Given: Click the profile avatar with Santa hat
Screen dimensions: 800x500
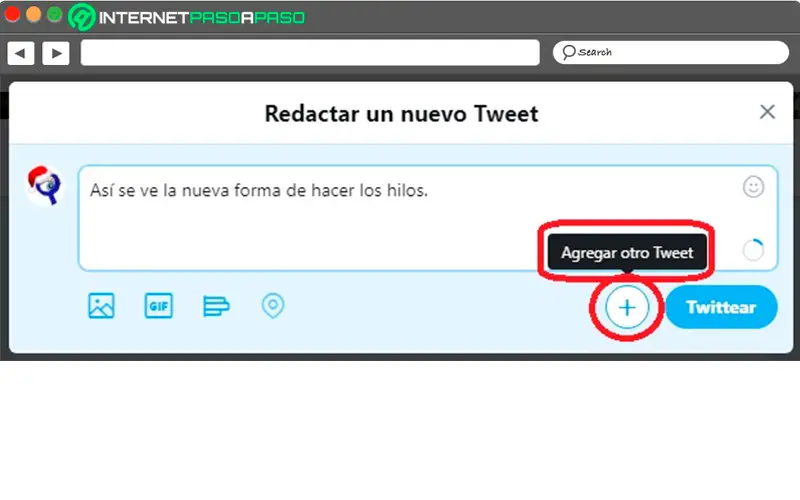Looking at the screenshot, I should (45, 185).
